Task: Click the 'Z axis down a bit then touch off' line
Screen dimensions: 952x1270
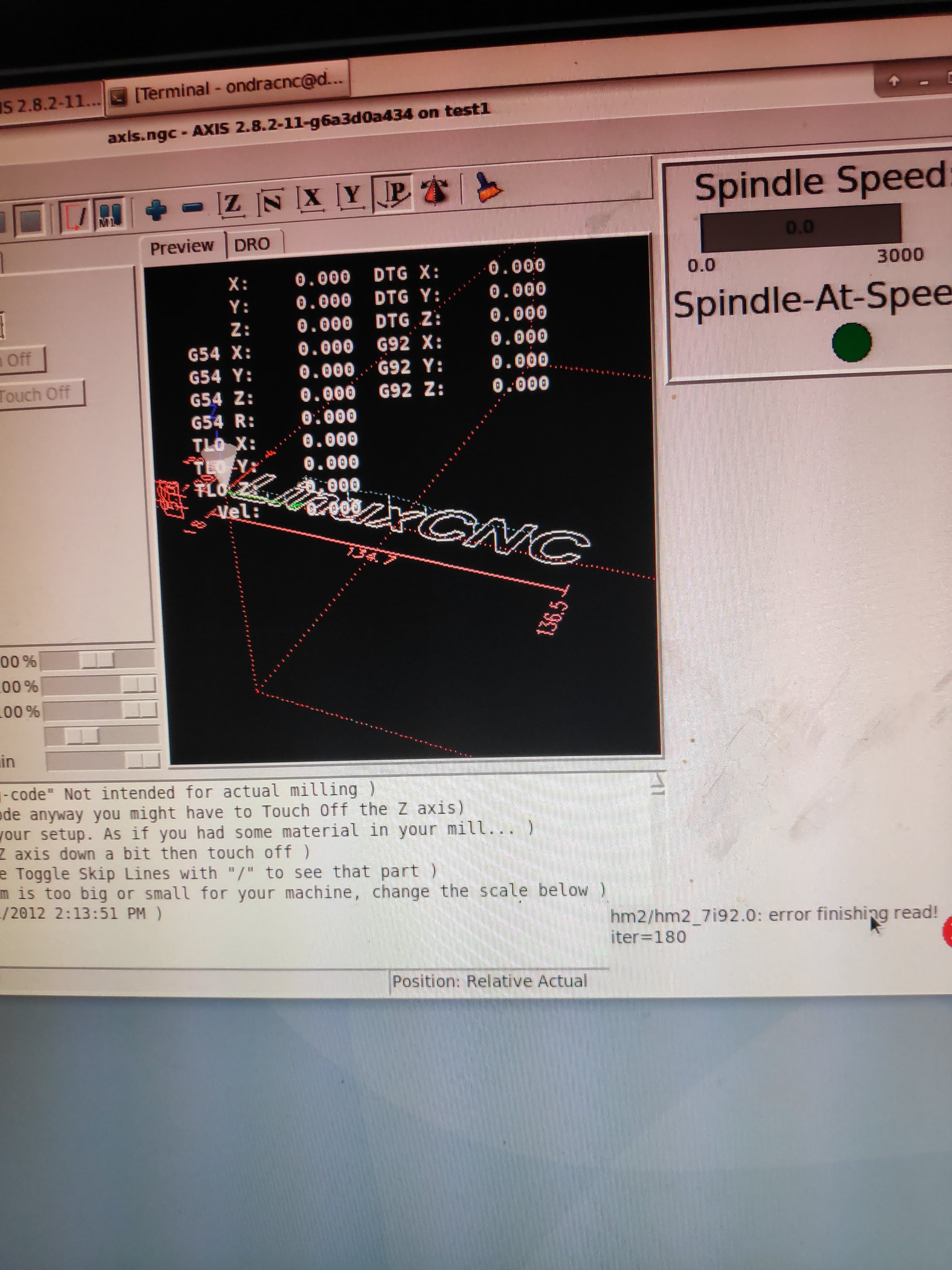Action: pos(155,853)
